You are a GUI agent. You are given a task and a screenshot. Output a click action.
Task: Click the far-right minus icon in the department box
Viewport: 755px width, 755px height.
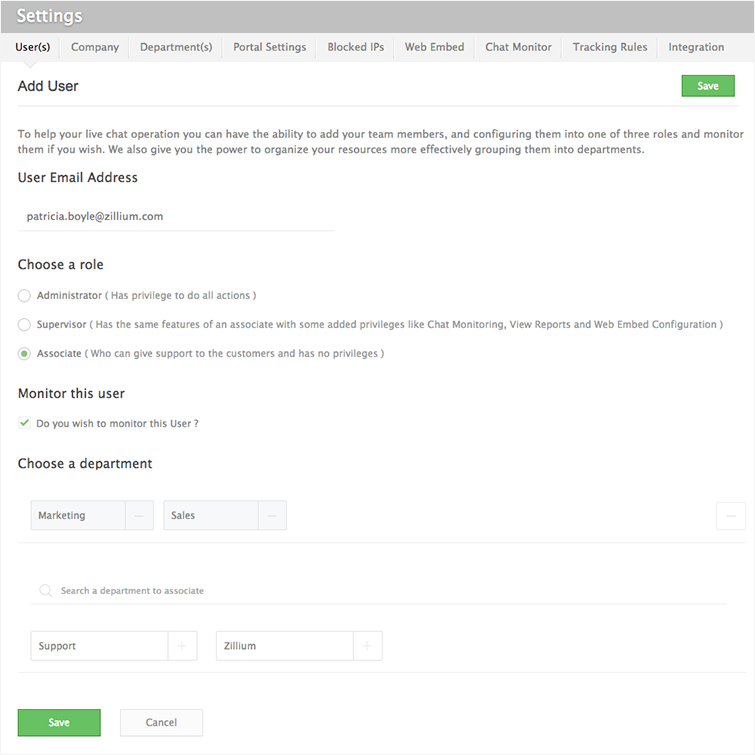point(731,516)
